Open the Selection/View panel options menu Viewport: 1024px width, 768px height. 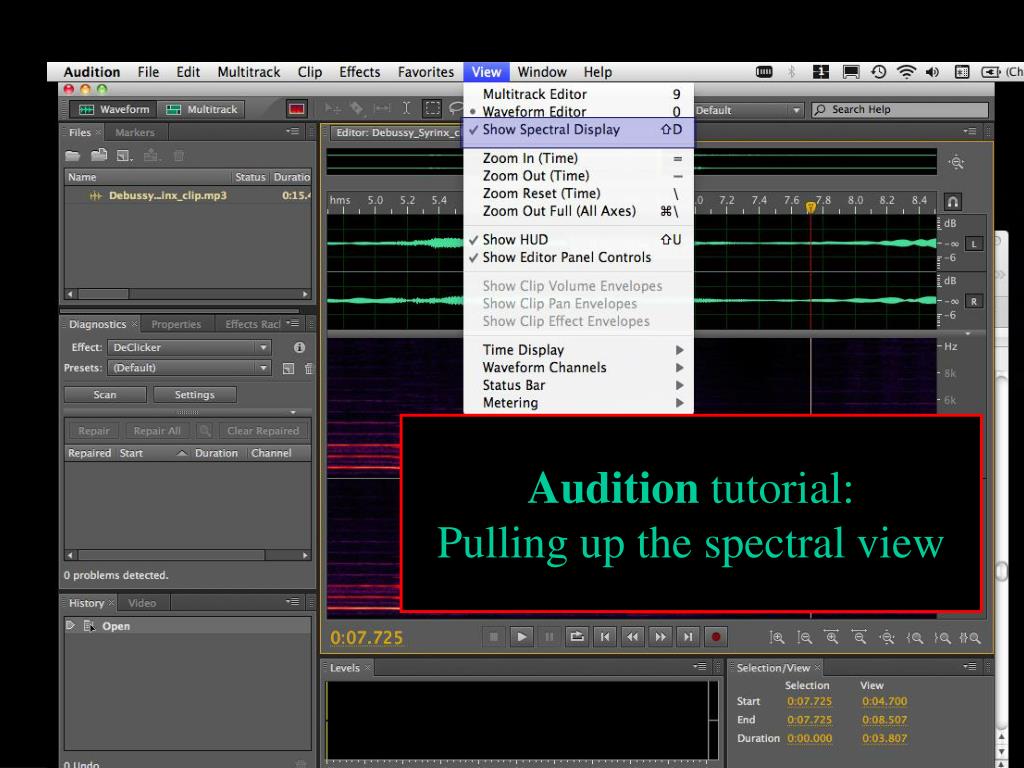pos(970,666)
